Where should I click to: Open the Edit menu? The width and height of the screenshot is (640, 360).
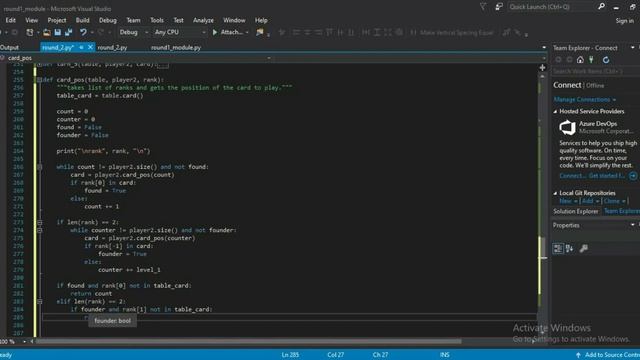click(11, 20)
